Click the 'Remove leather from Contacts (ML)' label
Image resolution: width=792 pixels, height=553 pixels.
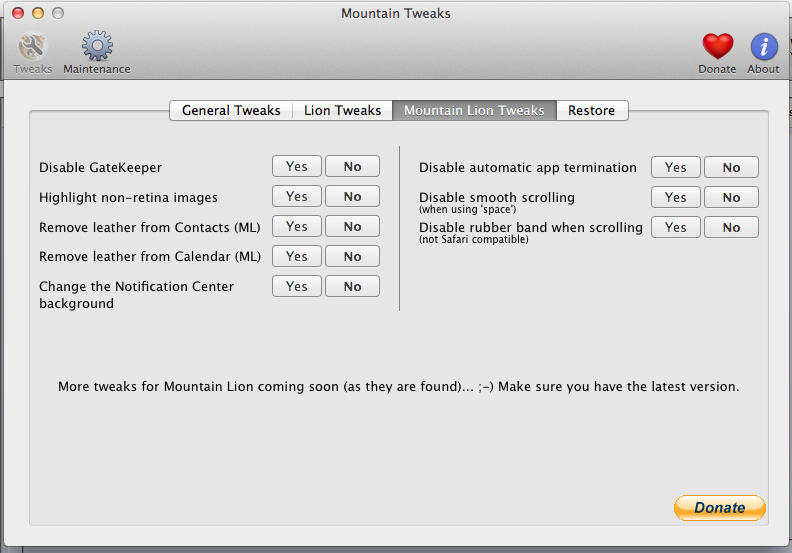150,227
